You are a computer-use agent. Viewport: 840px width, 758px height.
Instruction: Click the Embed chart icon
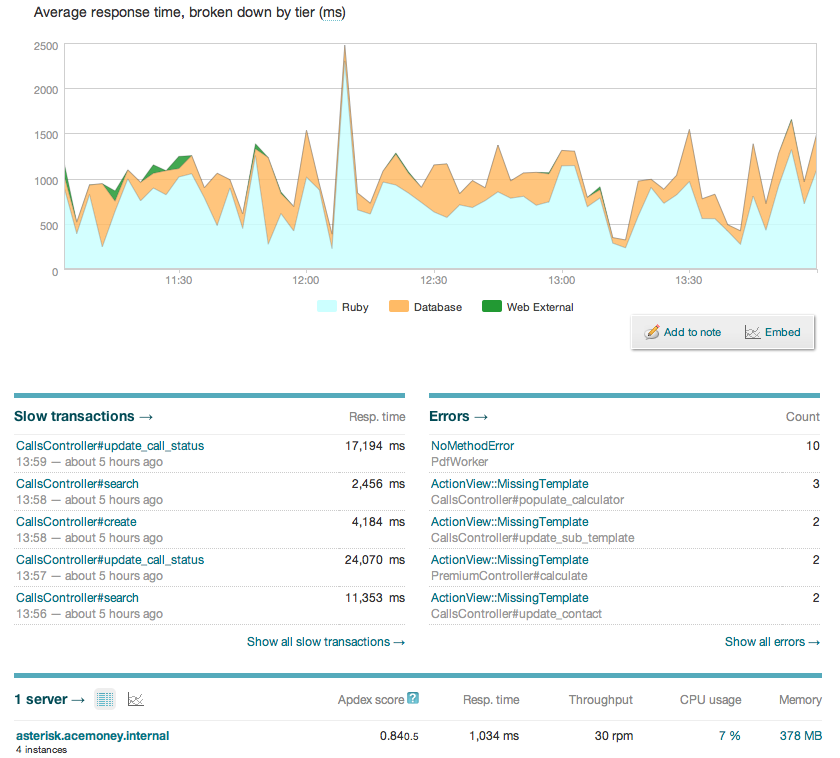point(753,332)
